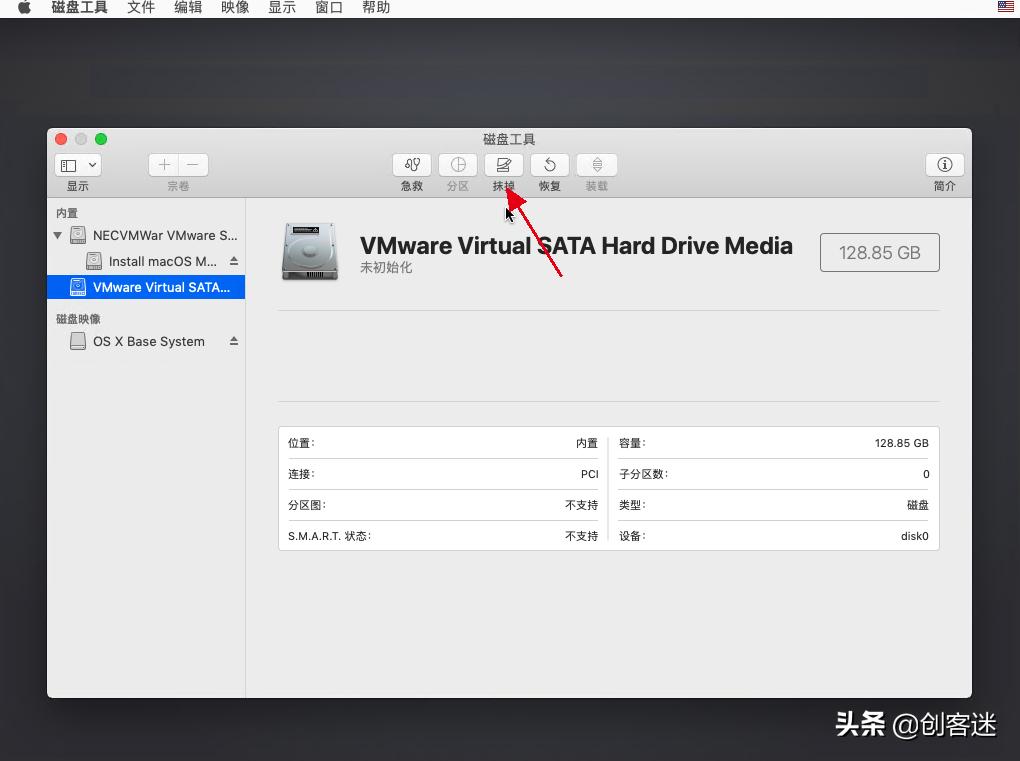Click the VMware hard drive icon in main pane
Screen dimensions: 1020x761
coord(310,251)
